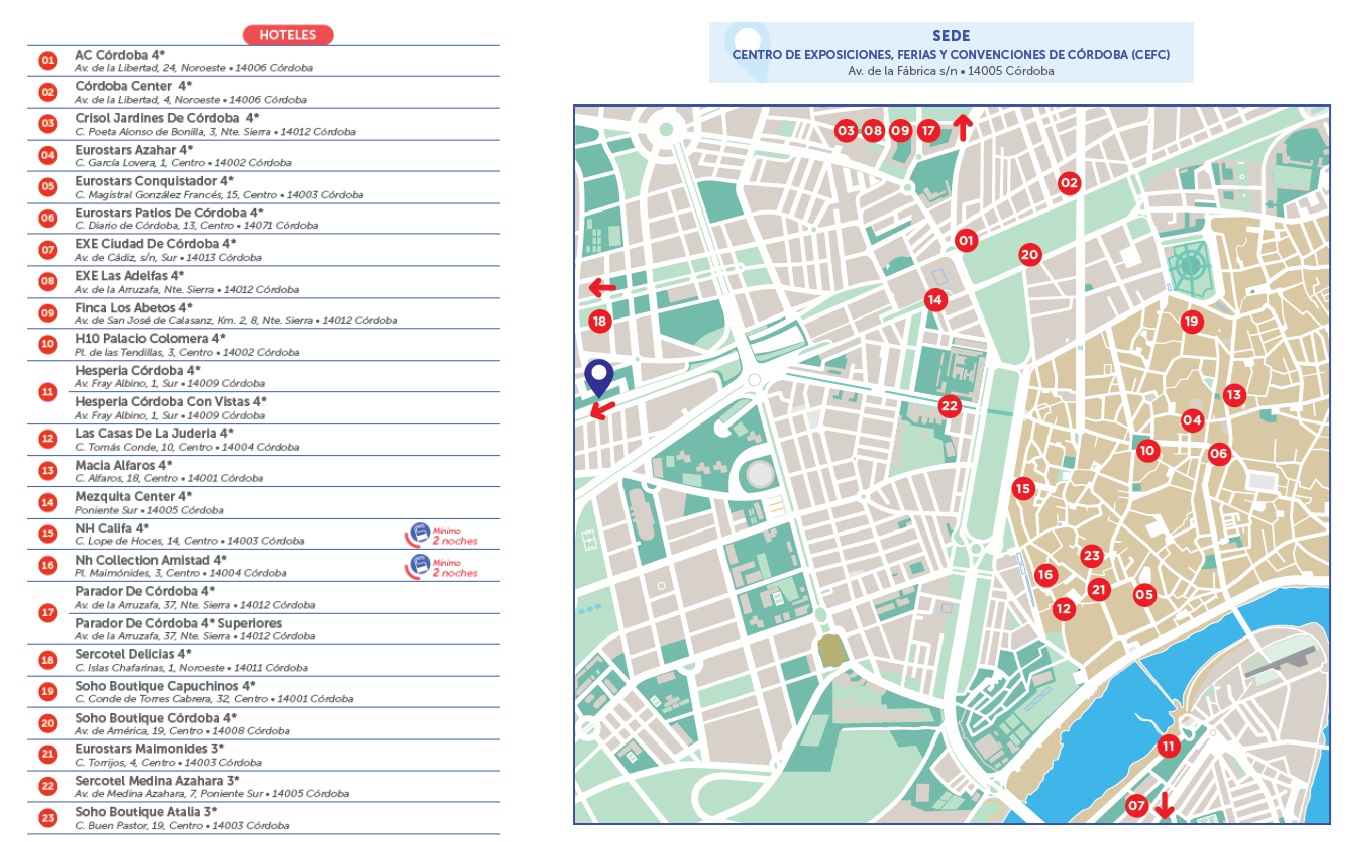
Task: Click the SEDE venue header banner
Action: tap(950, 52)
